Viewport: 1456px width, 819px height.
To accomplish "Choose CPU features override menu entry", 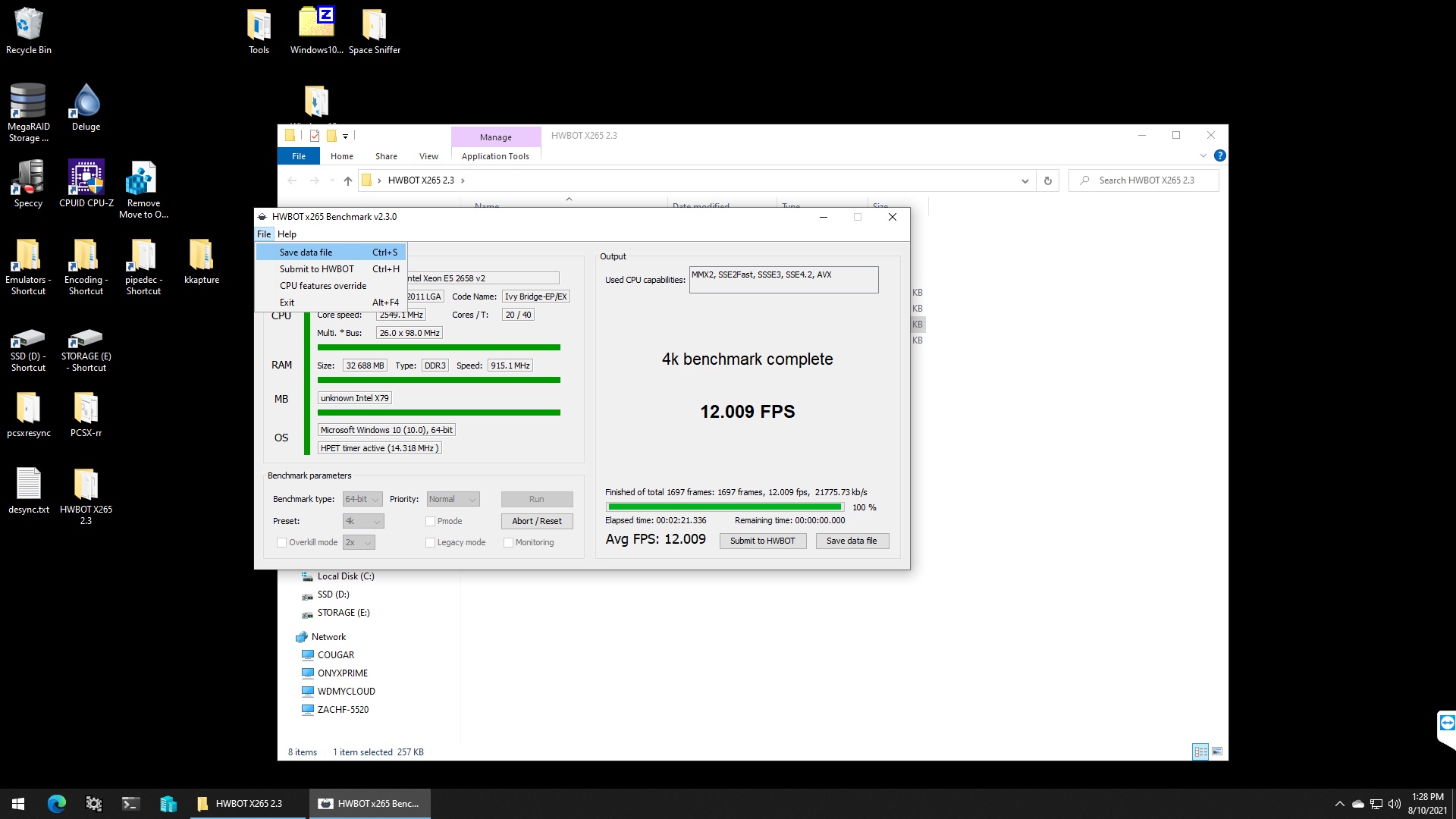I will (x=331, y=286).
